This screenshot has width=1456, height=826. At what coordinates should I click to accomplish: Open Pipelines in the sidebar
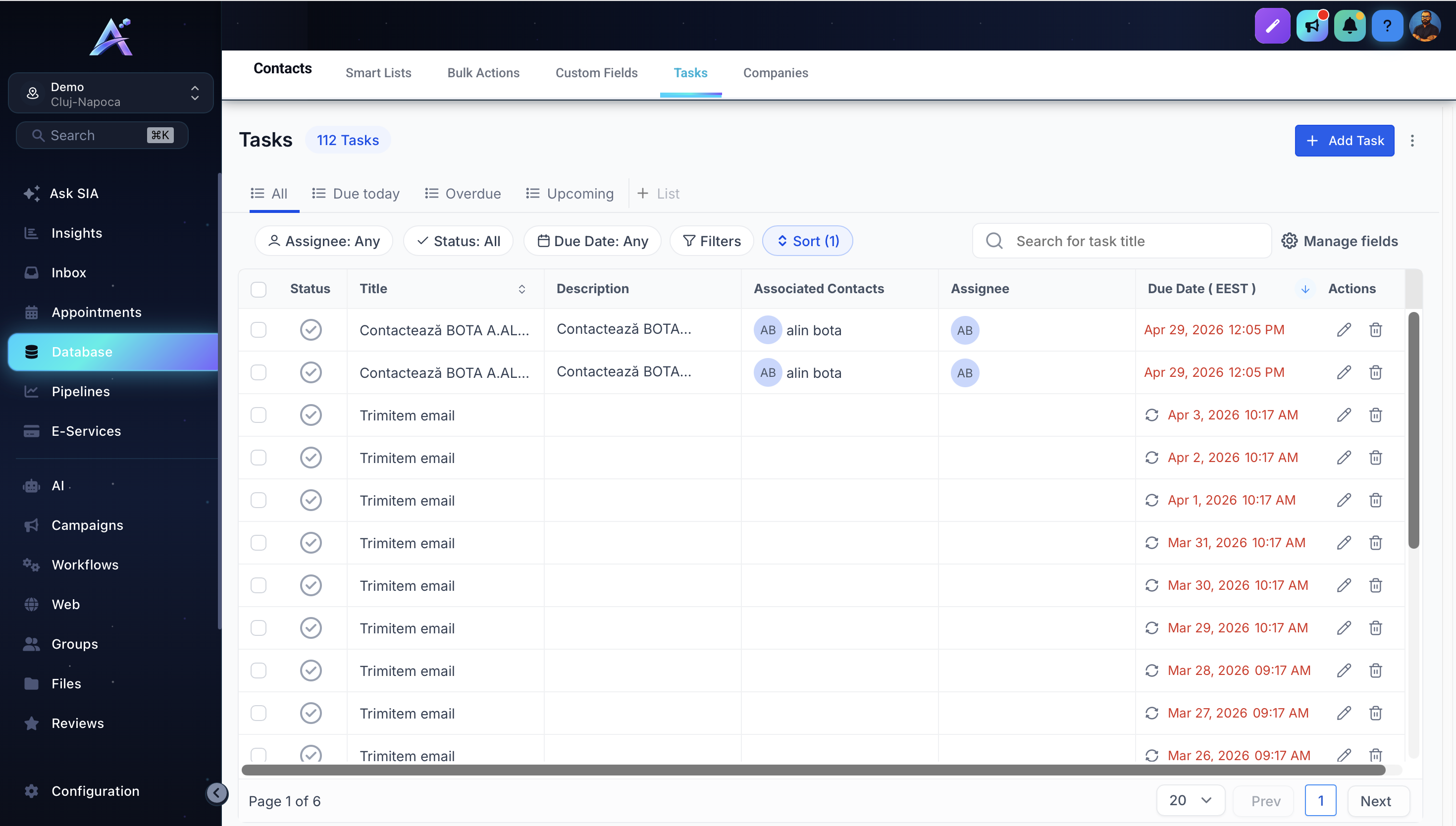coord(81,391)
